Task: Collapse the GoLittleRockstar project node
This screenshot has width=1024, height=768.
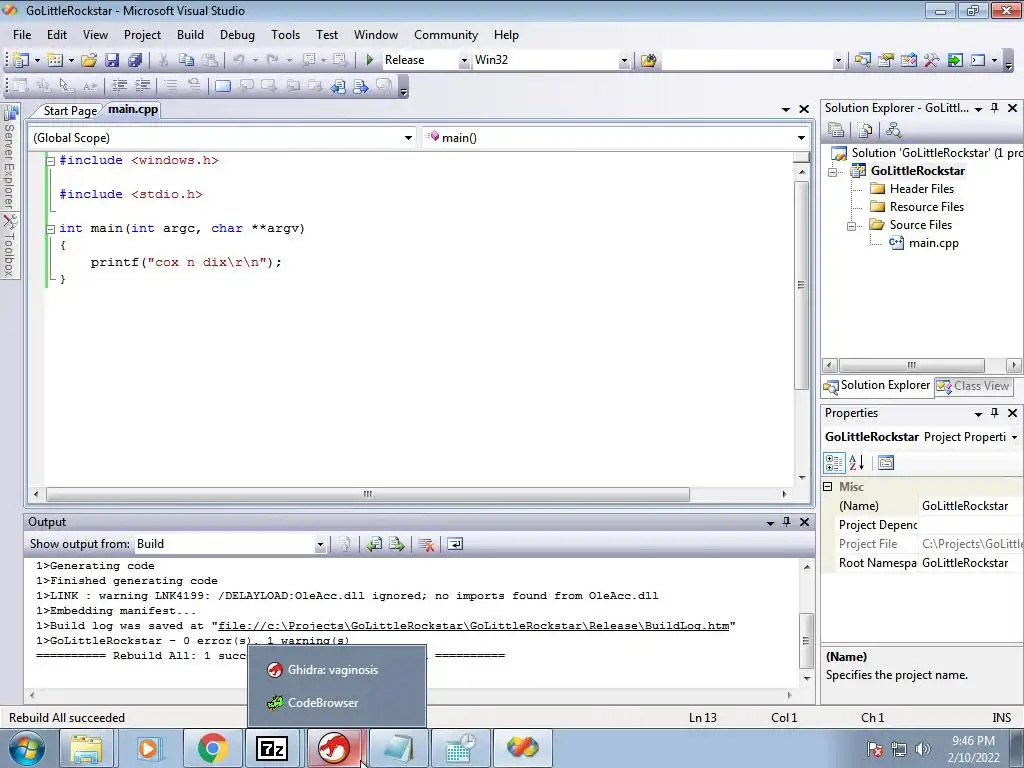Action: 832,171
